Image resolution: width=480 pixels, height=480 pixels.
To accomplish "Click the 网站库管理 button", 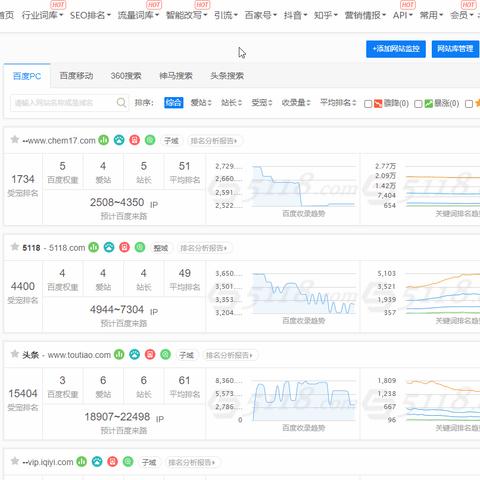I will [455, 49].
